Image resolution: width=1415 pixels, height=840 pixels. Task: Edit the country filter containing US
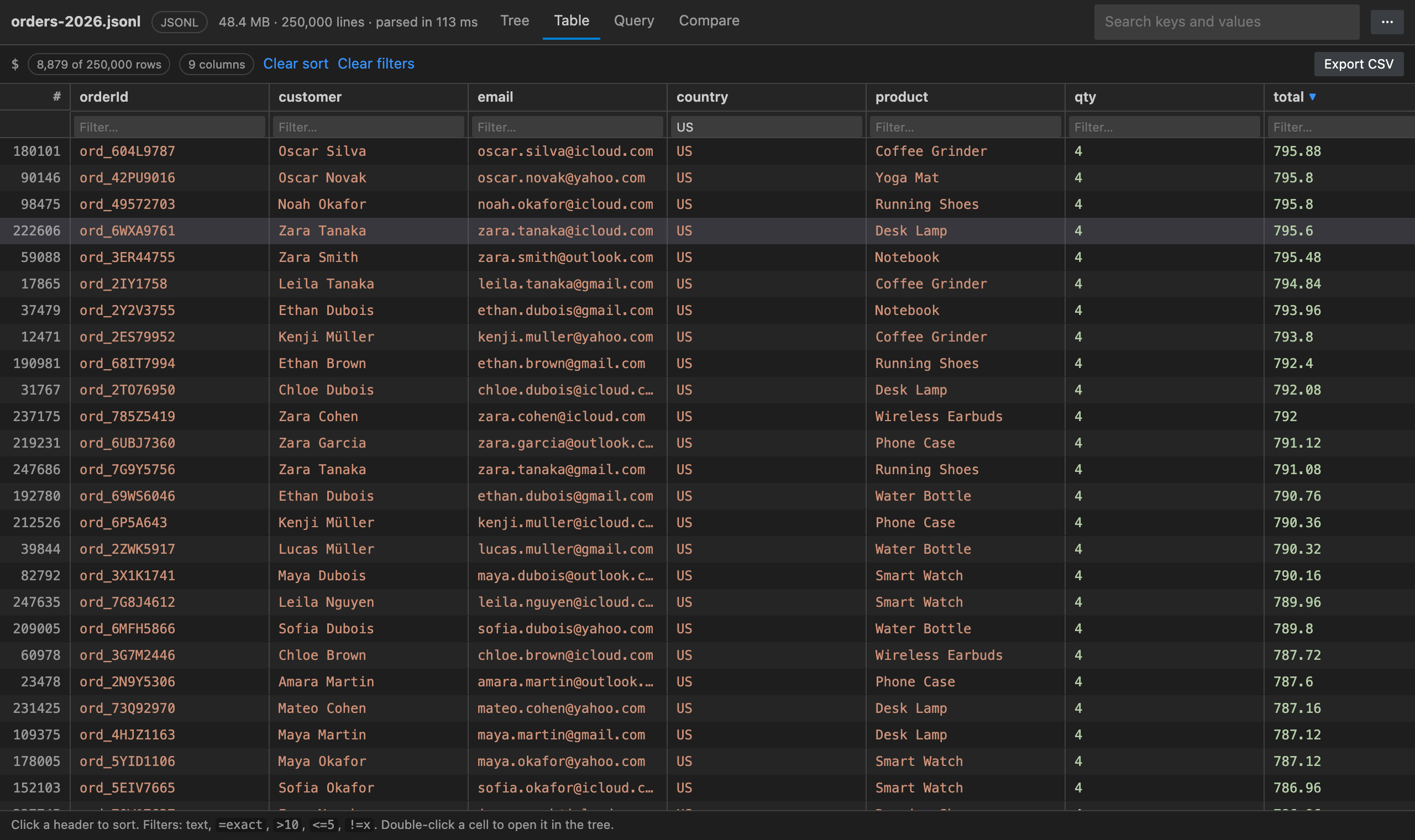click(x=766, y=127)
